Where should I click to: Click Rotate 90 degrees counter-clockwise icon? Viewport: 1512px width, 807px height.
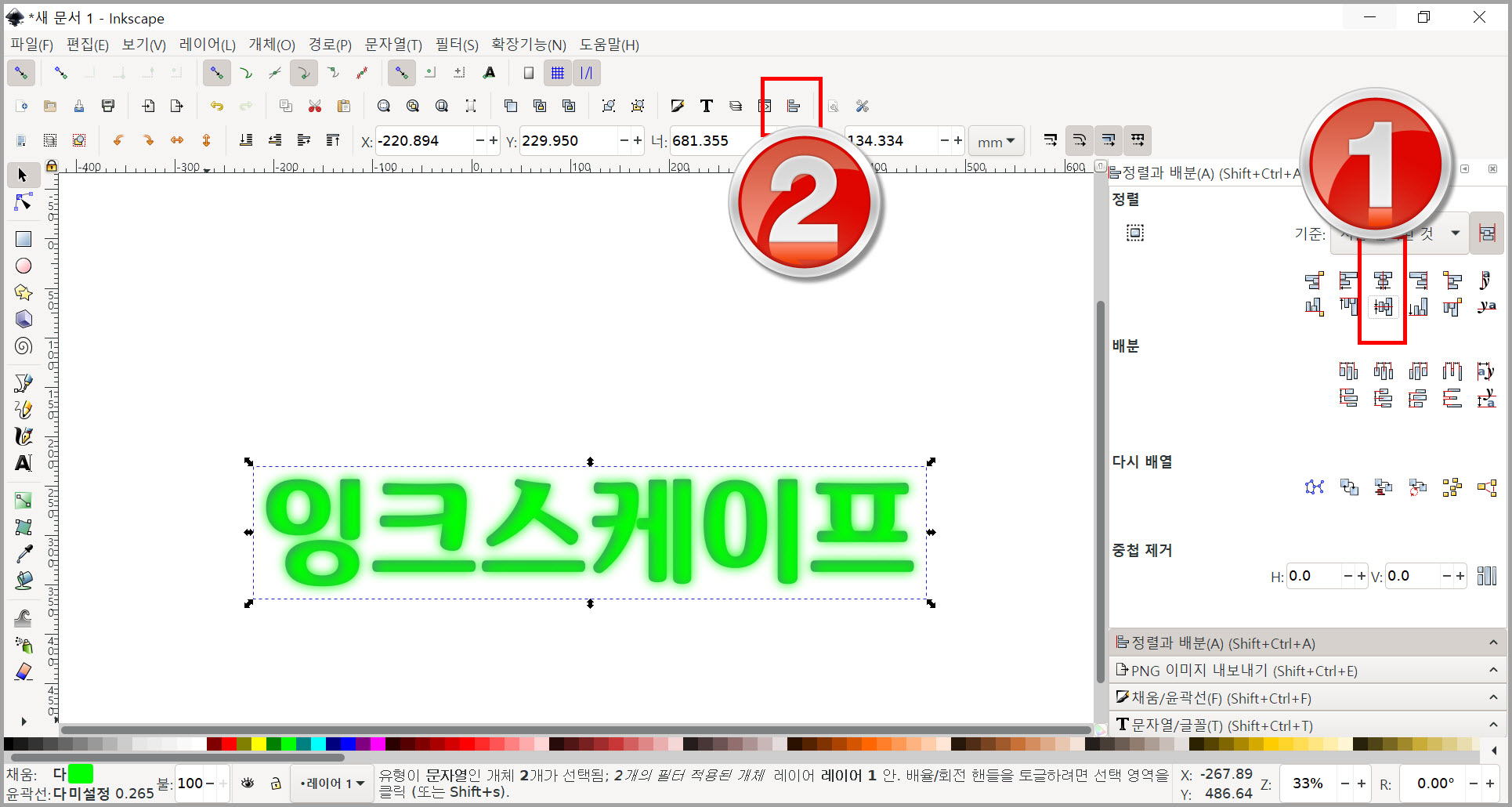pyautogui.click(x=118, y=140)
